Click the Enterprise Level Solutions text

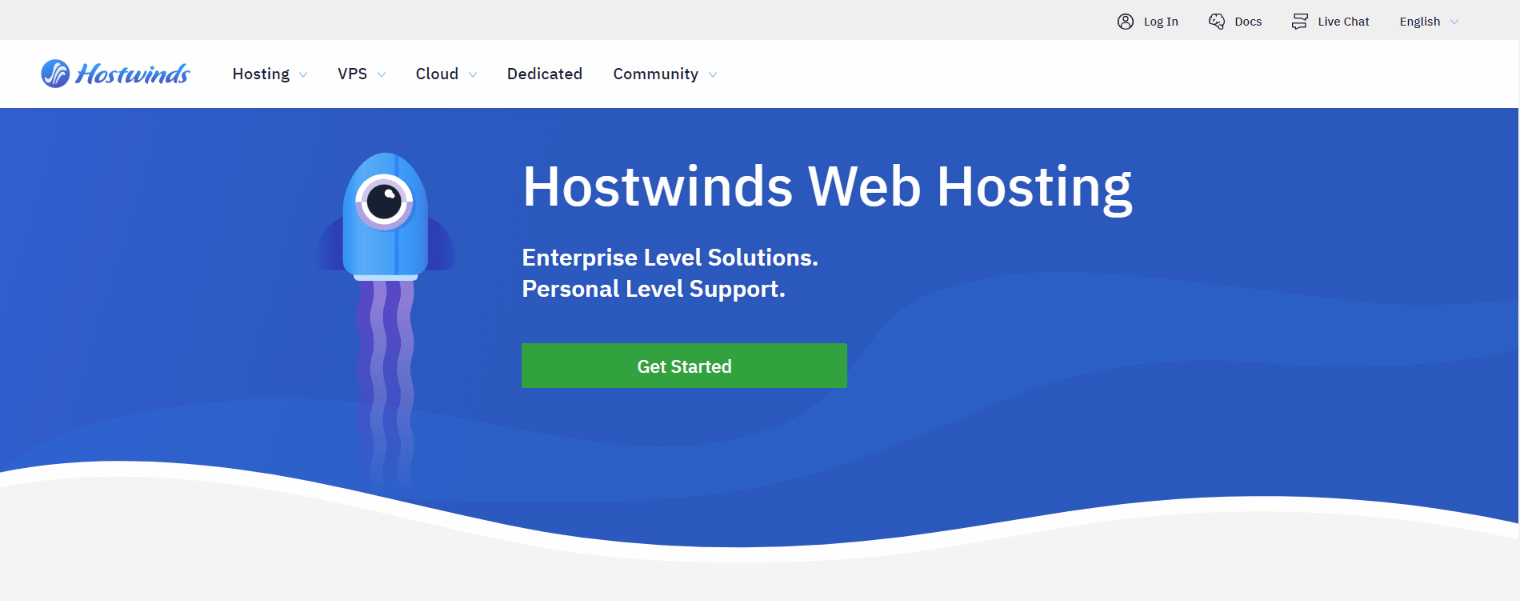(x=670, y=257)
